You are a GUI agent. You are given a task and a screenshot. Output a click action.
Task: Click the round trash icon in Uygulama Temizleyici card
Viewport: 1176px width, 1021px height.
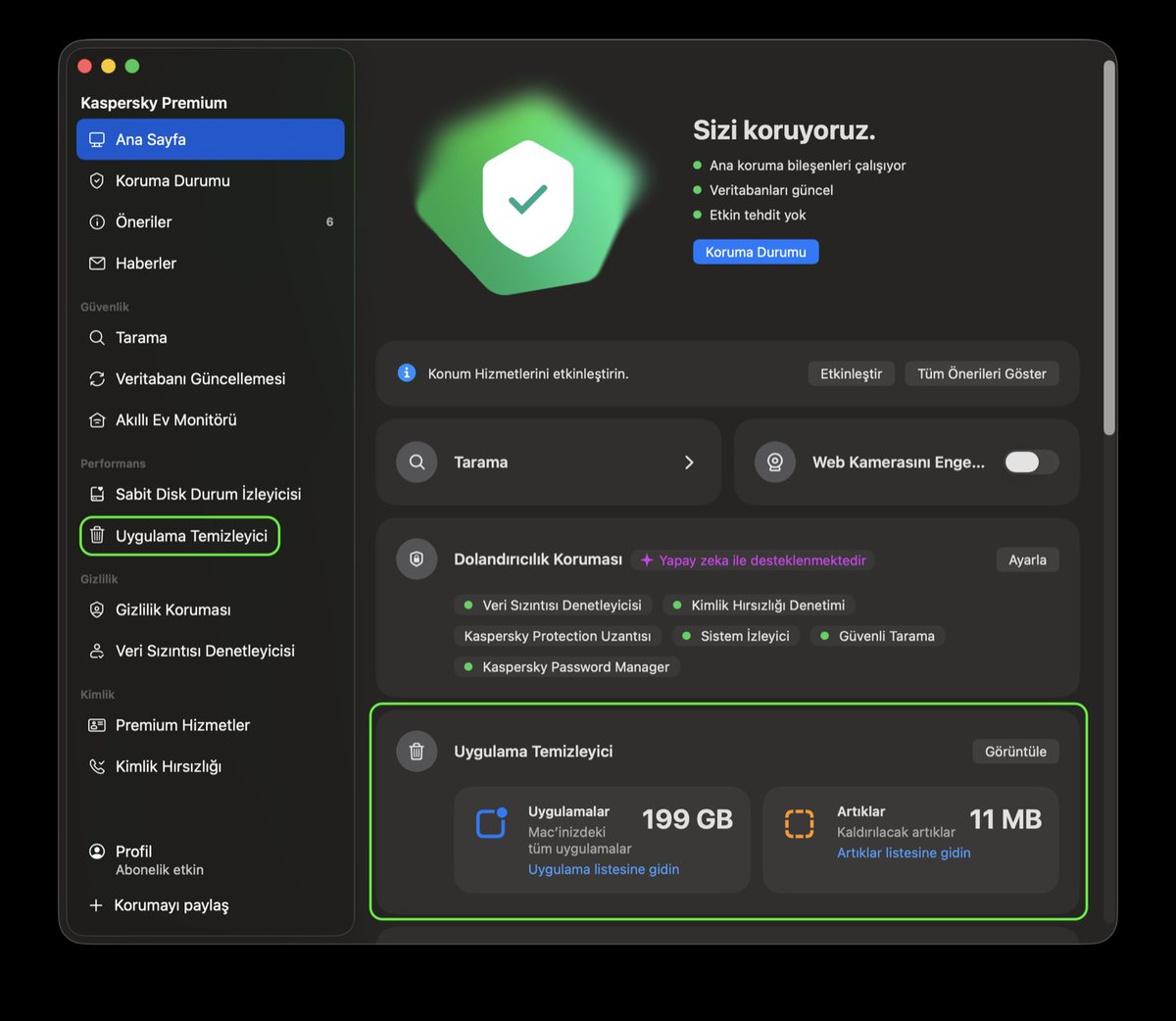[416, 751]
